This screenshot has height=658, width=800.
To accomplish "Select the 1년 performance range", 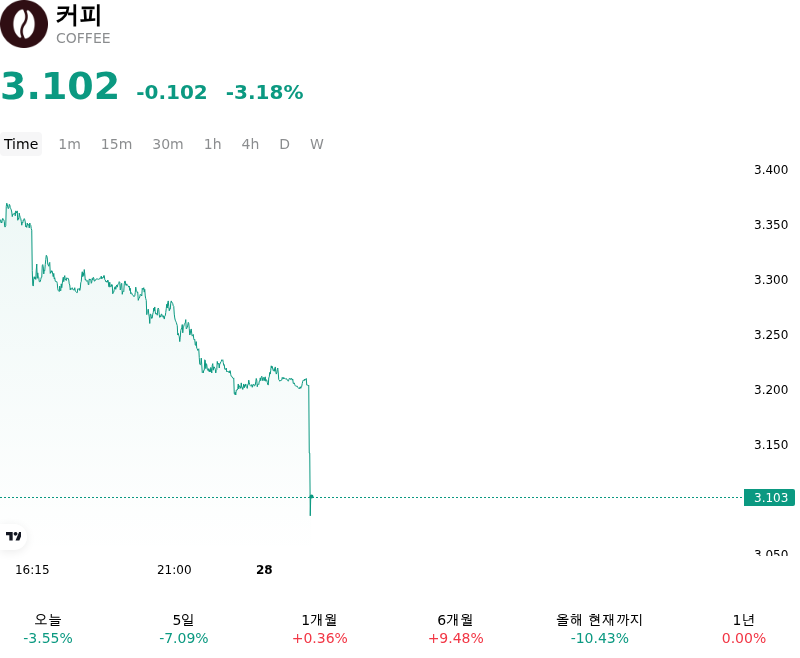I will pyautogui.click(x=744, y=629).
